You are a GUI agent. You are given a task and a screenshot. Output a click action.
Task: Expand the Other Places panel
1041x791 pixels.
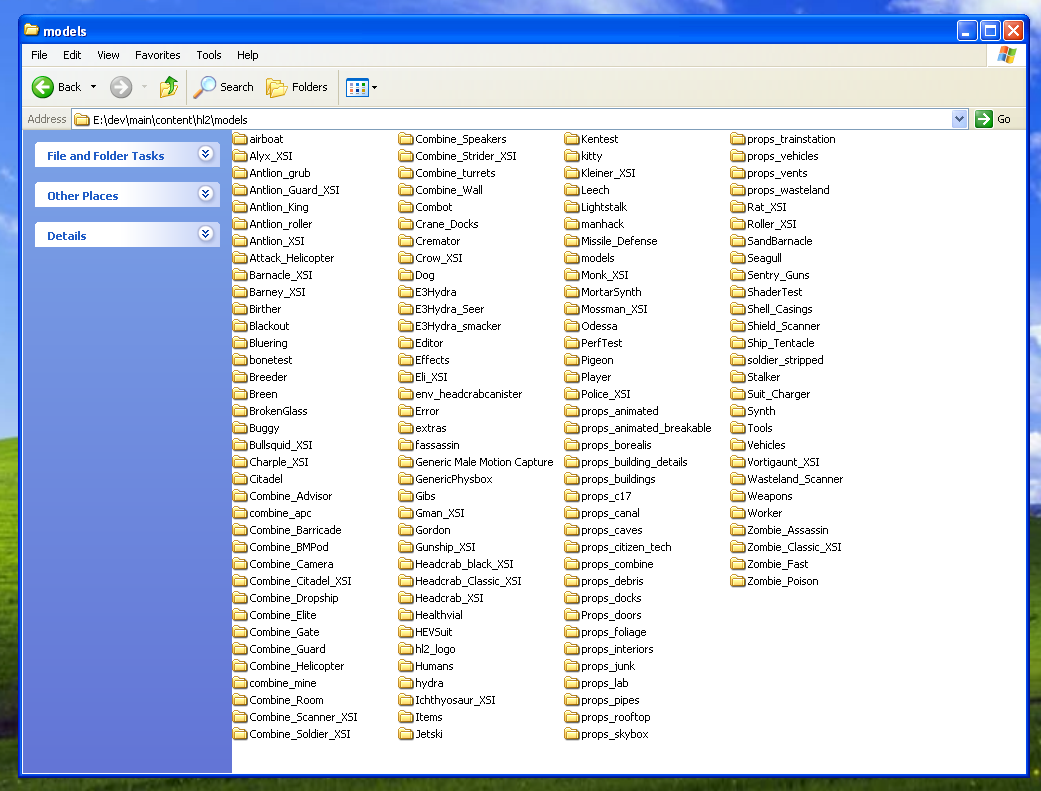[x=205, y=195]
